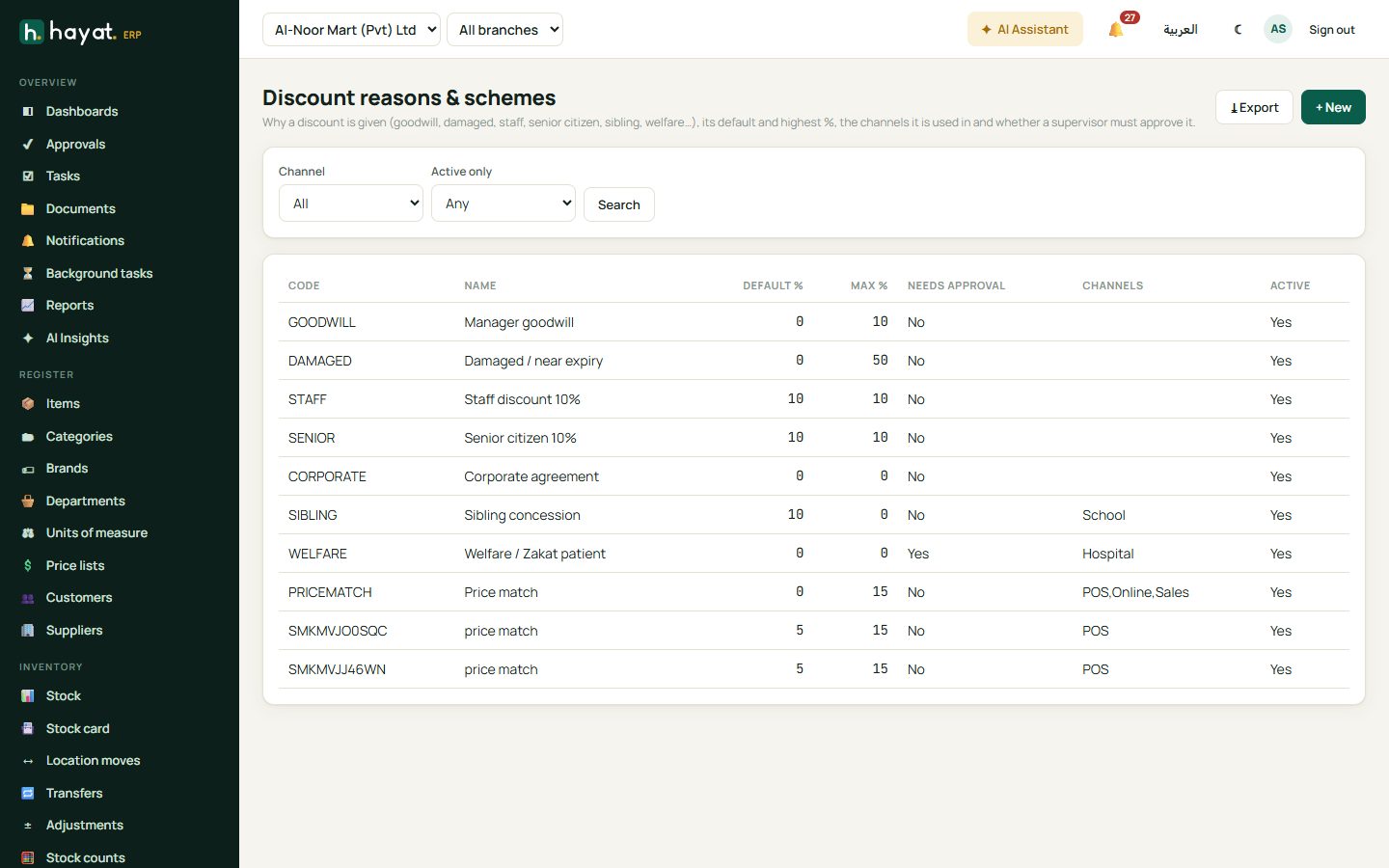Toggle dark mode with the moon icon
Viewport: 1389px width, 868px height.
tap(1239, 30)
